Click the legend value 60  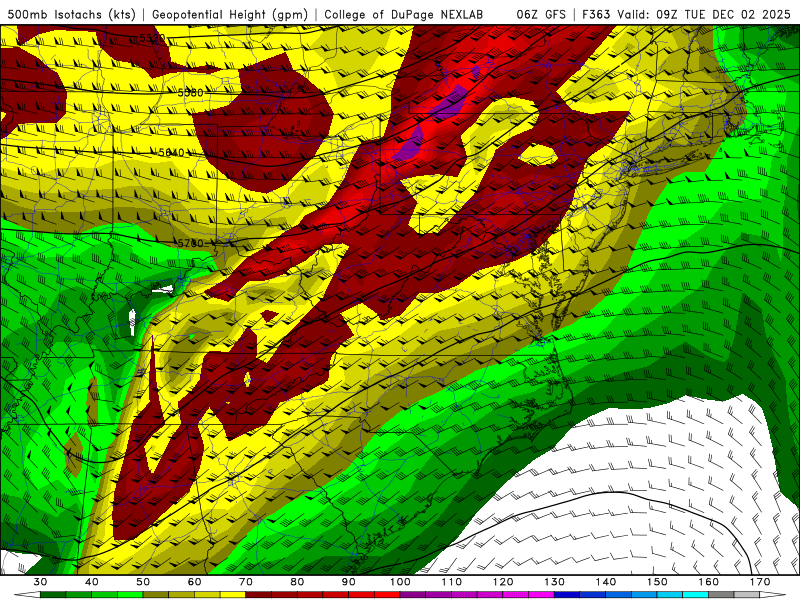point(194,582)
